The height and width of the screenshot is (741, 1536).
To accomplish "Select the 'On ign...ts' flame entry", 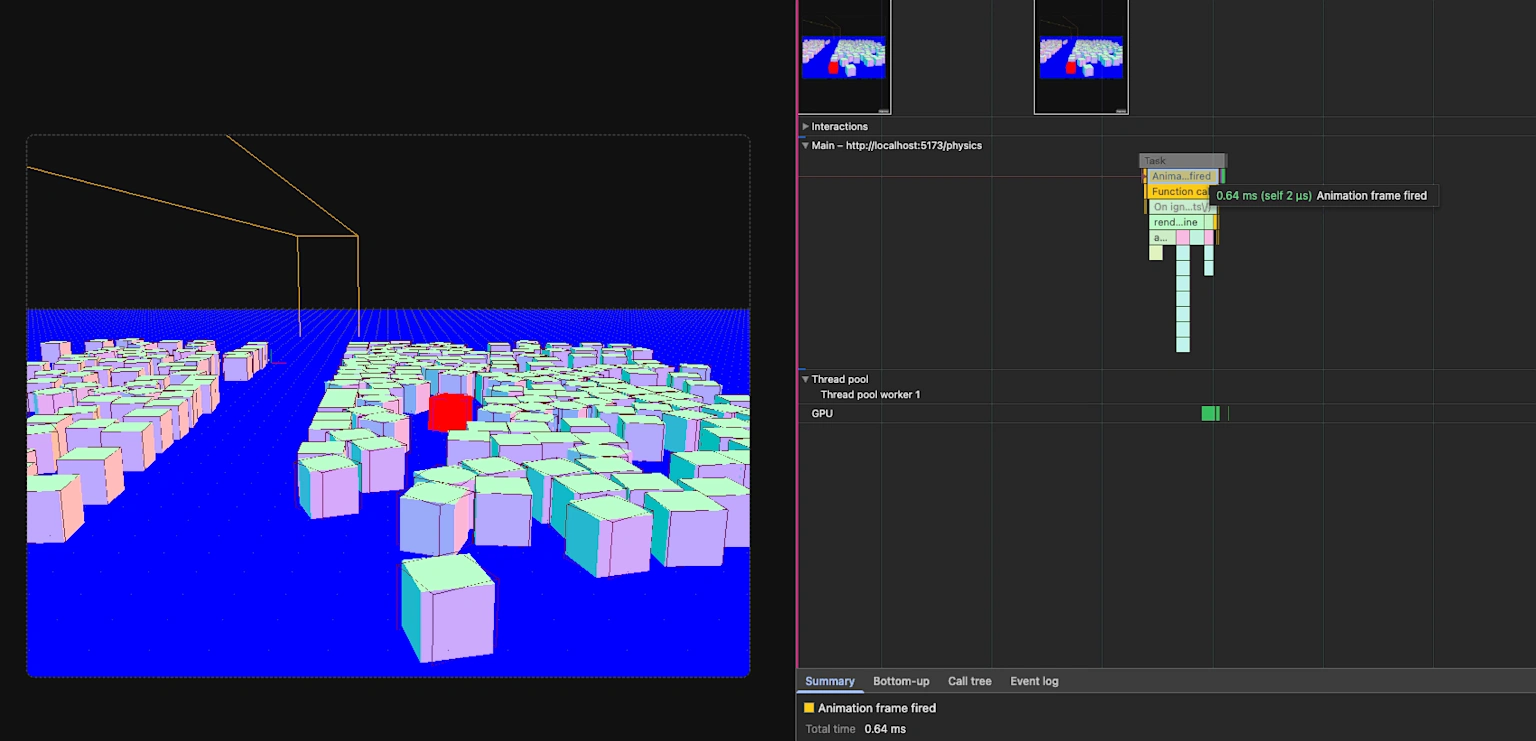I will point(1181,207).
